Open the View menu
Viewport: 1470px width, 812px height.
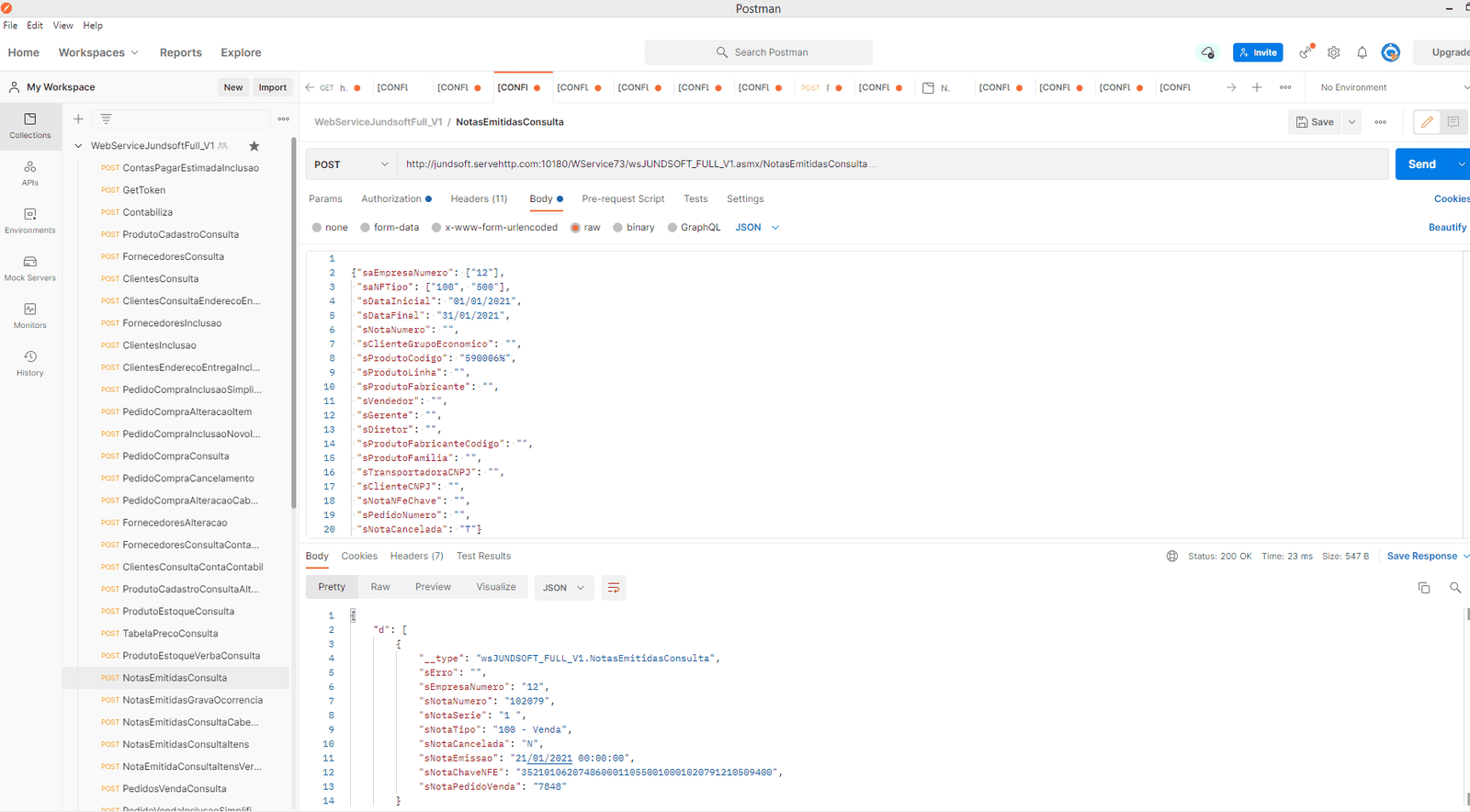coord(62,26)
